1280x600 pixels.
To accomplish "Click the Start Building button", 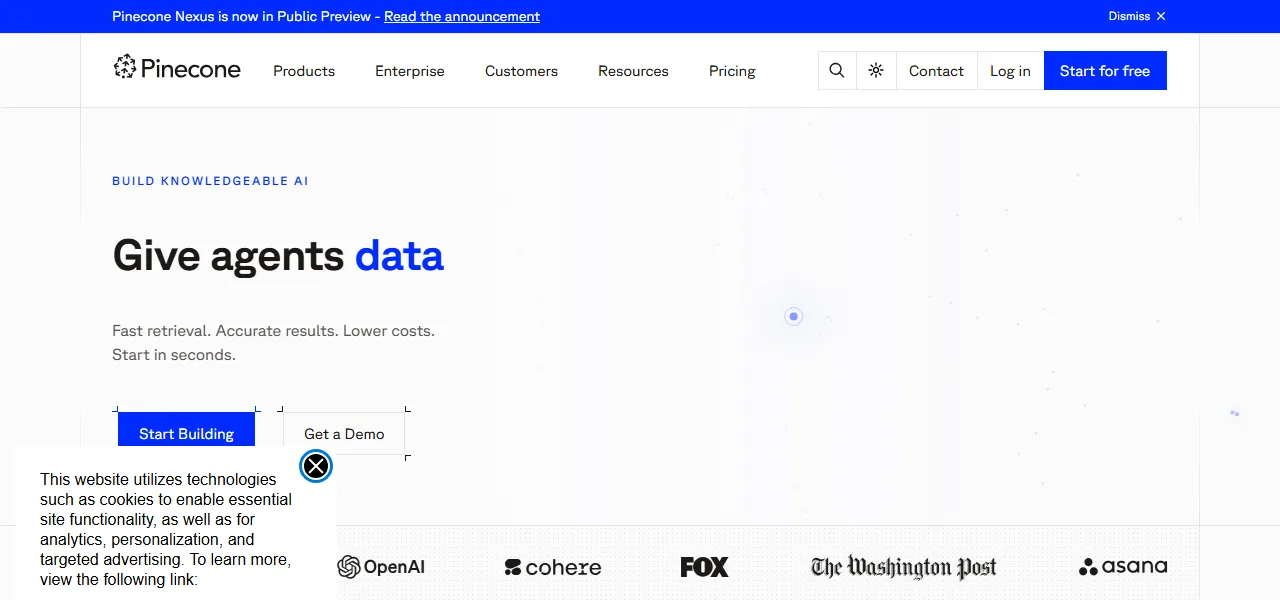I will click(x=186, y=434).
